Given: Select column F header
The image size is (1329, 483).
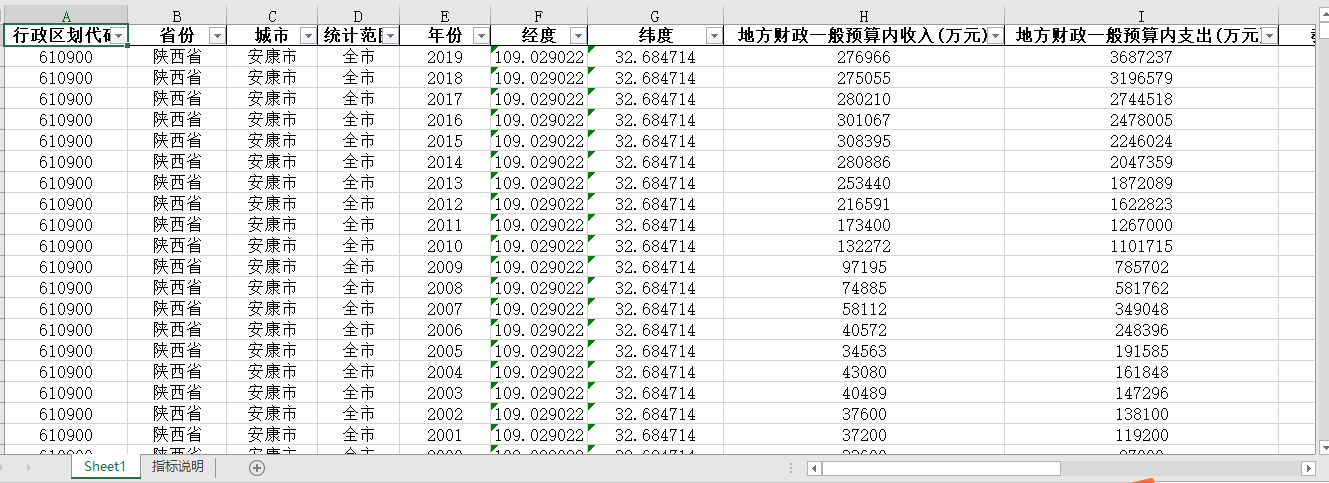Looking at the screenshot, I should click(538, 16).
